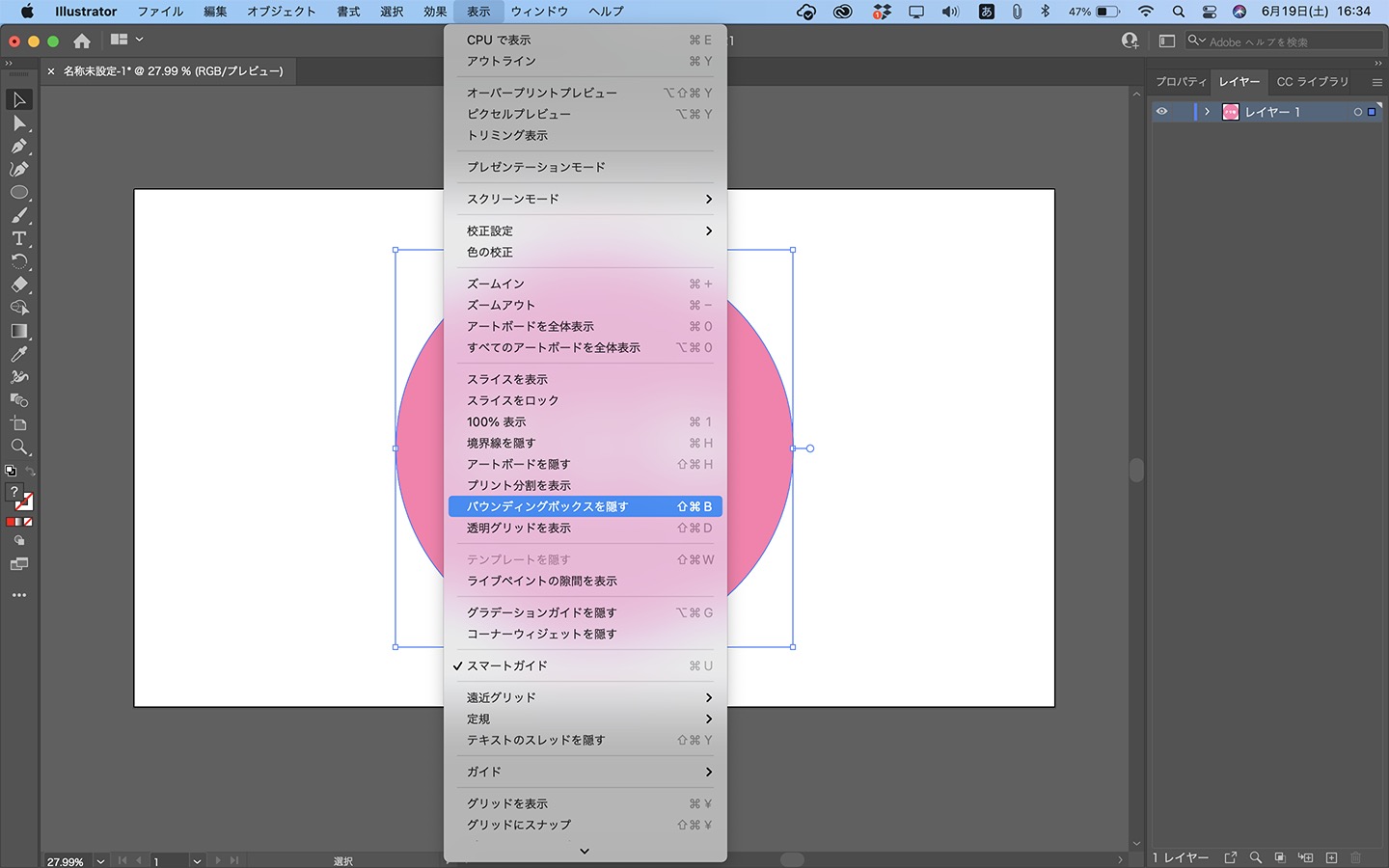Image resolution: width=1389 pixels, height=868 pixels.
Task: Switch to the プロパティ tab
Action: coord(1181,82)
